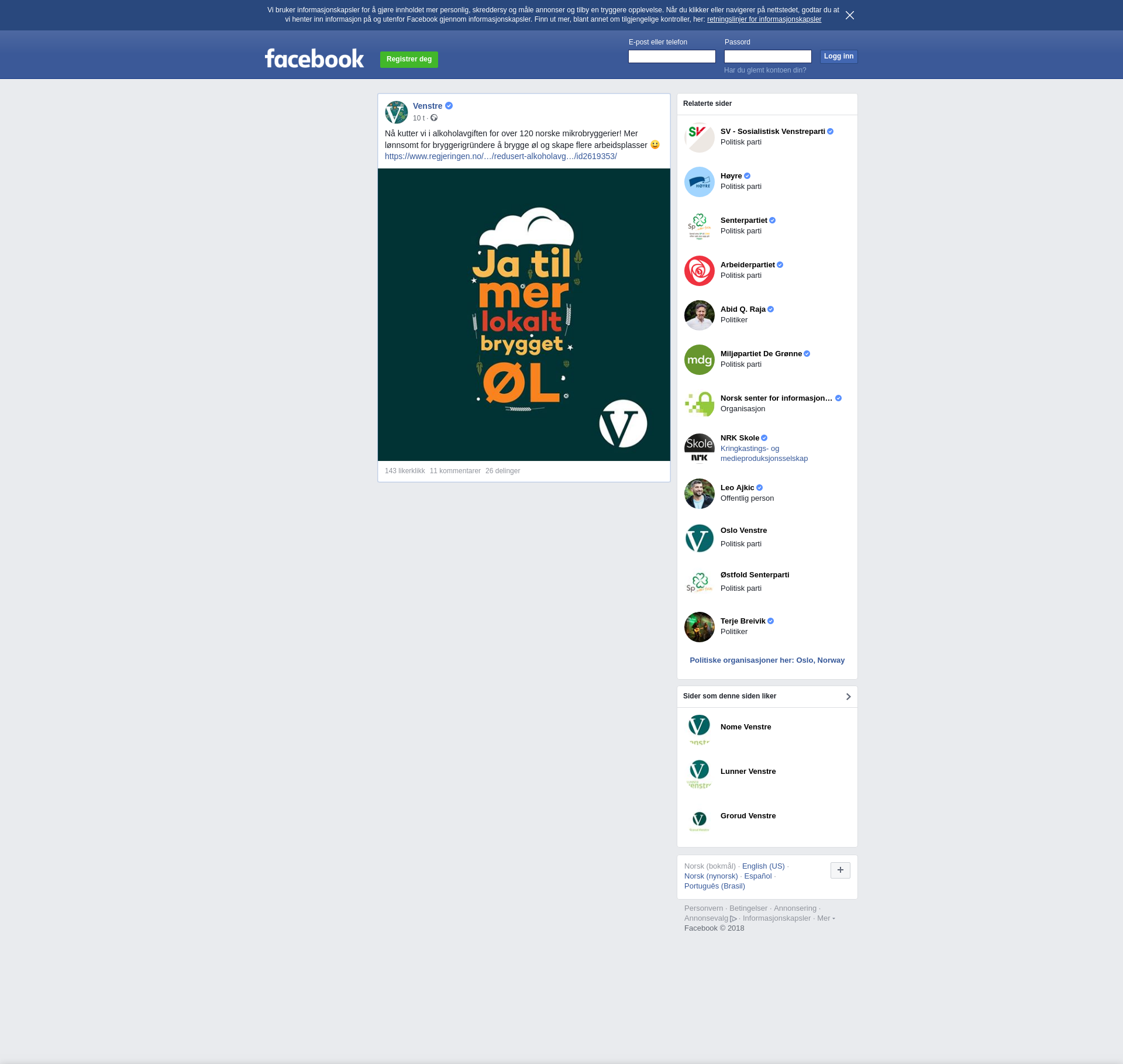Focus the 'Passord' input field

(768, 56)
